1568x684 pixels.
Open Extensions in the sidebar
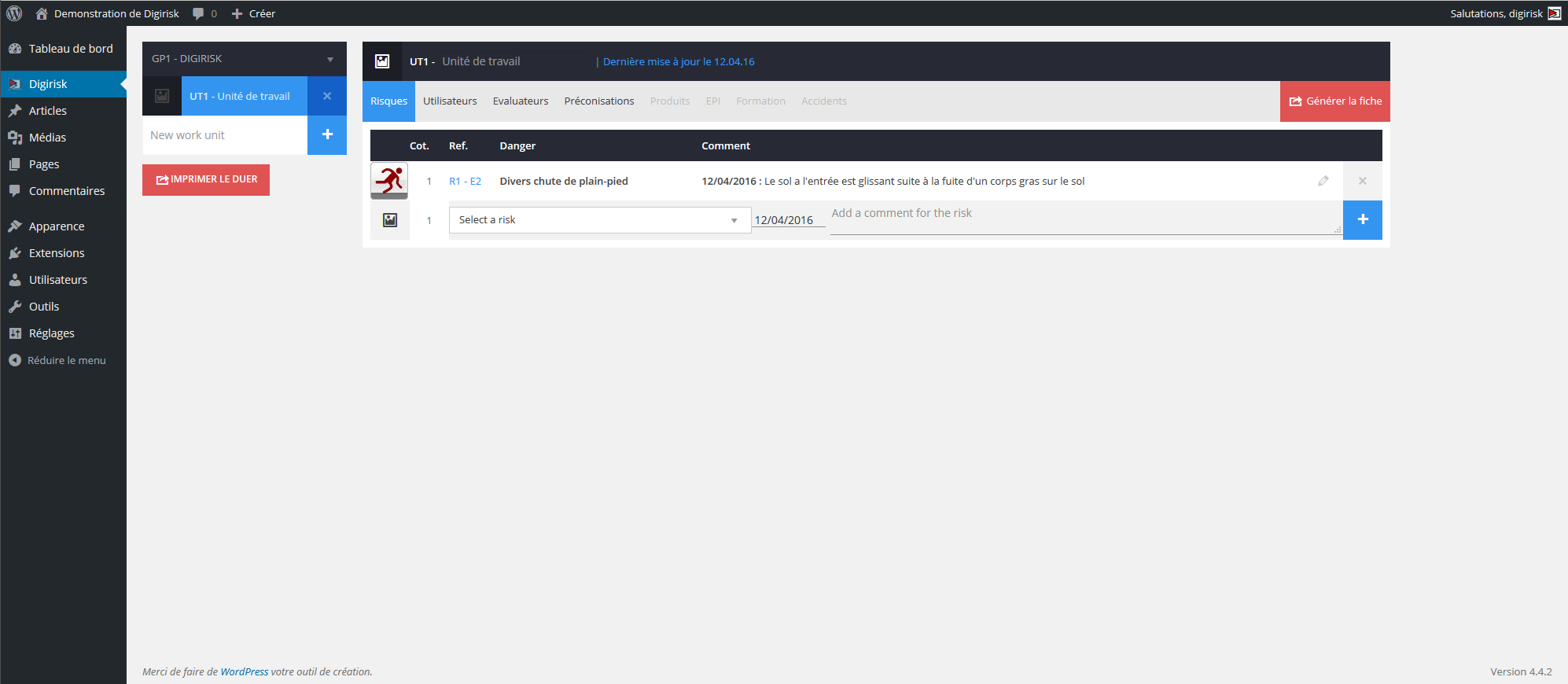tap(63, 253)
